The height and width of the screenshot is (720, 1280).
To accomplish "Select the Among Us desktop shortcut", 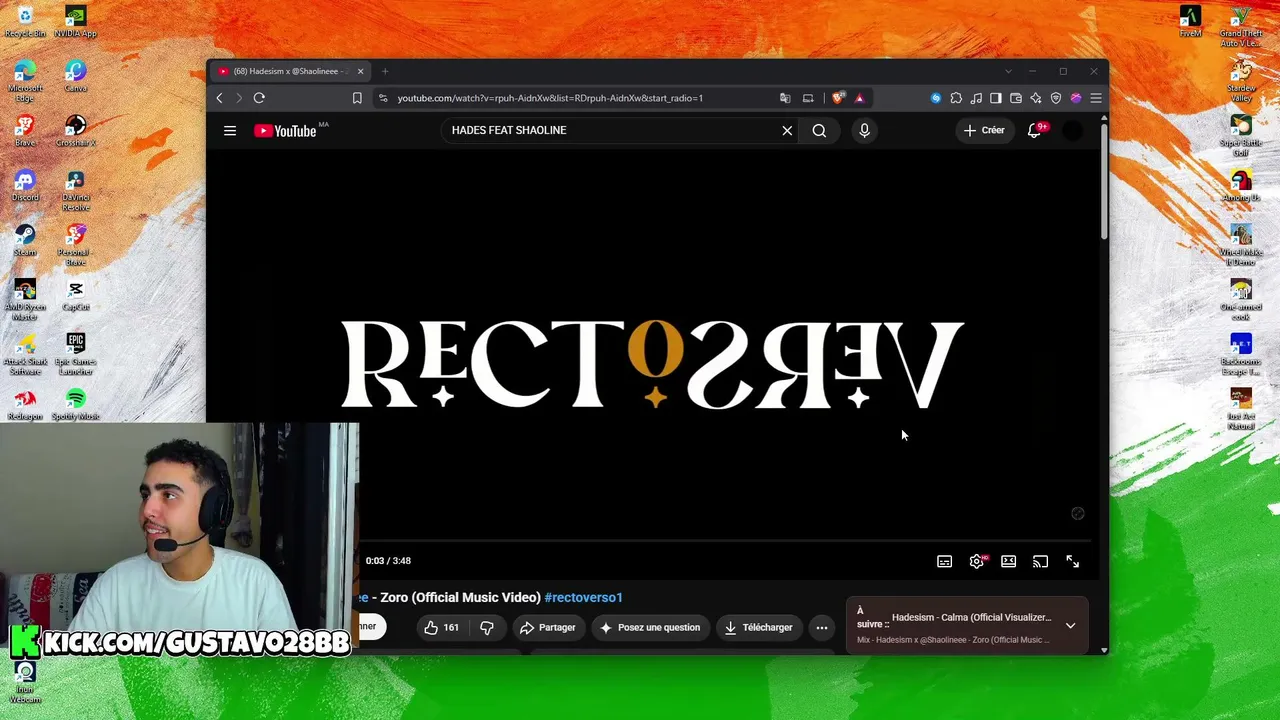I will [1241, 186].
